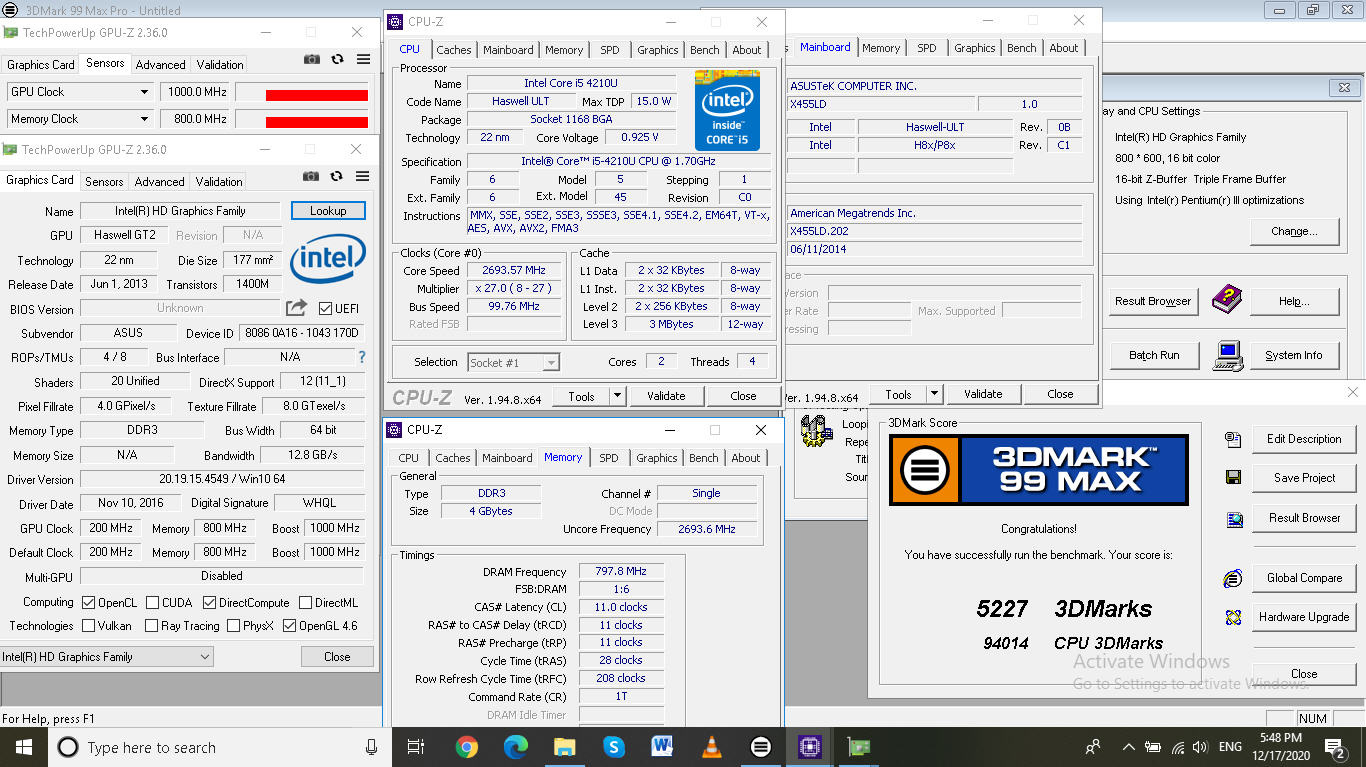1366x767 pixels.
Task: Open File Explorer from the taskbar
Action: coord(565,747)
